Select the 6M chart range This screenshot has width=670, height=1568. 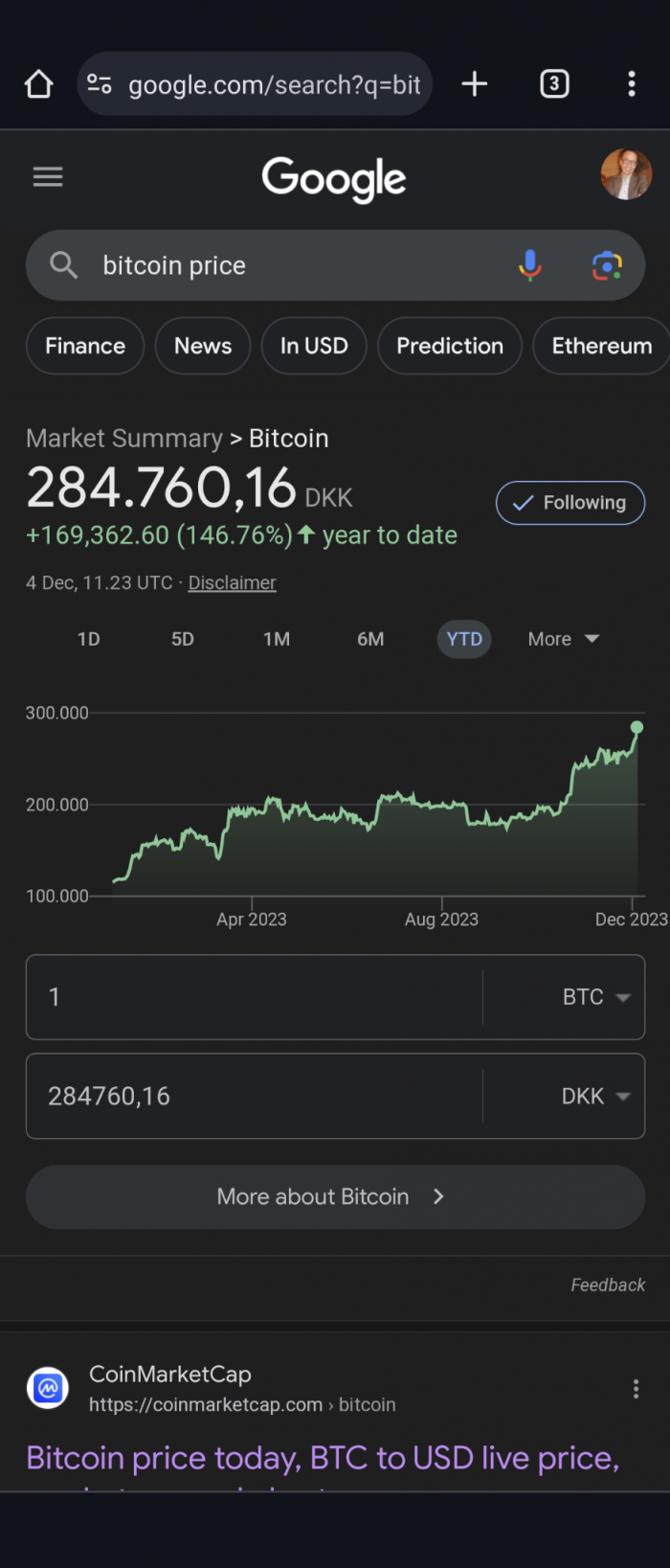point(370,639)
